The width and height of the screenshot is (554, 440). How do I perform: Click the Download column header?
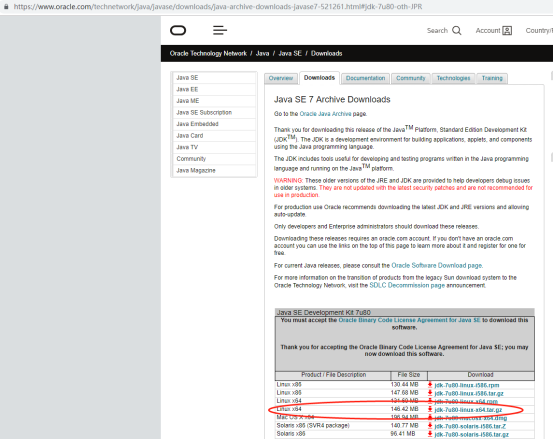(x=481, y=375)
